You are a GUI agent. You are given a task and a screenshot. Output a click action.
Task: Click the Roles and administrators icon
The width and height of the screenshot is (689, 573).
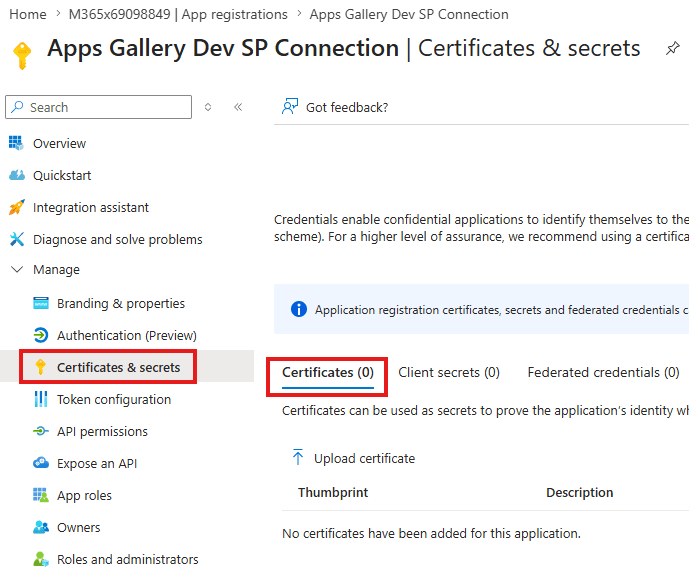pos(41,559)
